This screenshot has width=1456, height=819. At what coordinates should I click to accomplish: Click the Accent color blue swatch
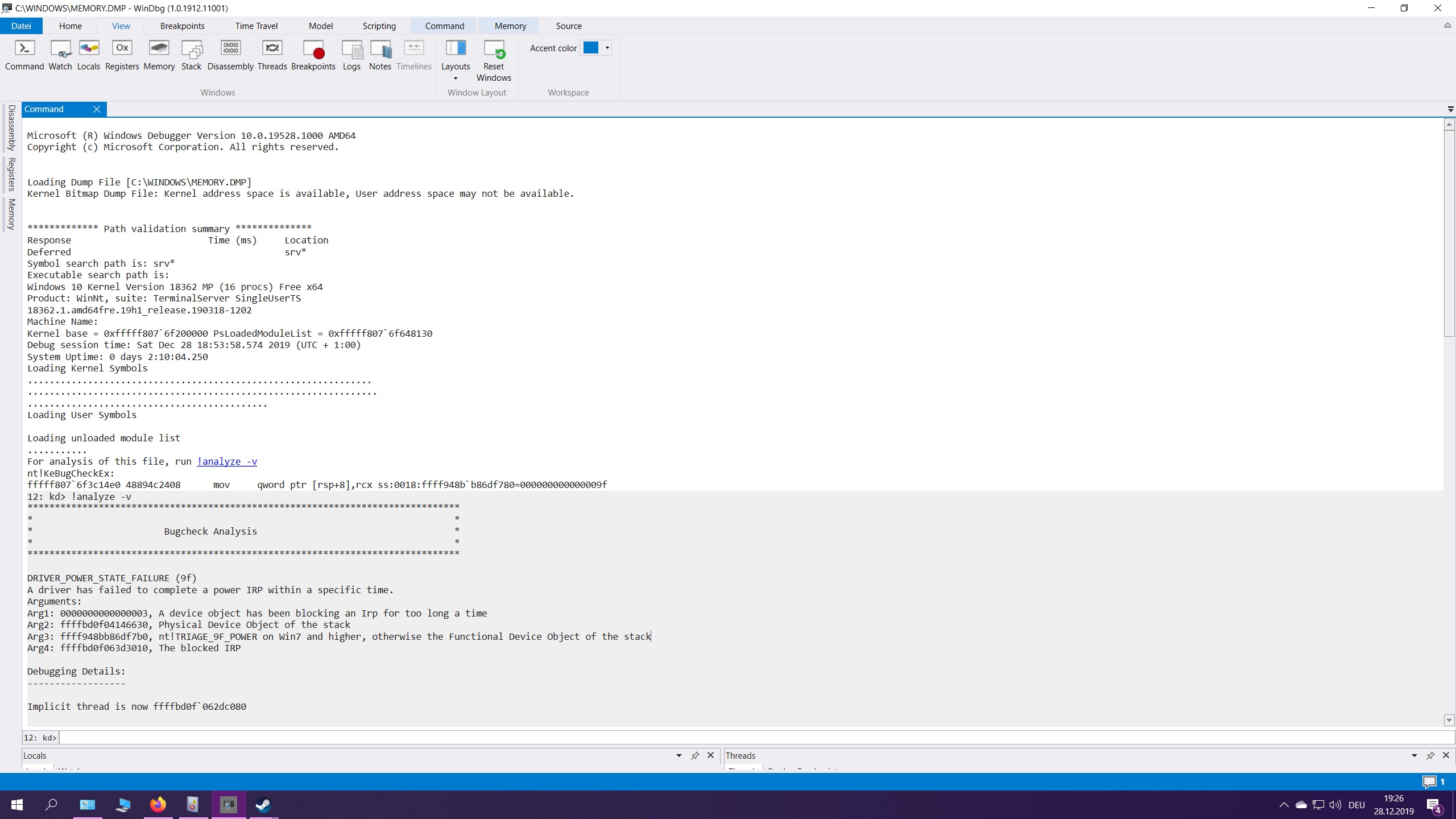coord(591,48)
